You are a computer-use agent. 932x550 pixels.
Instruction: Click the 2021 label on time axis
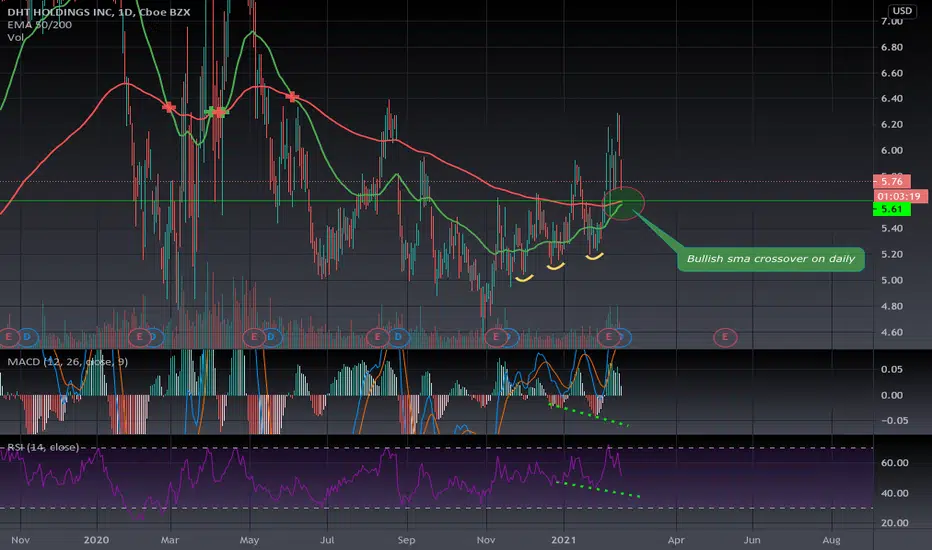tap(563, 540)
